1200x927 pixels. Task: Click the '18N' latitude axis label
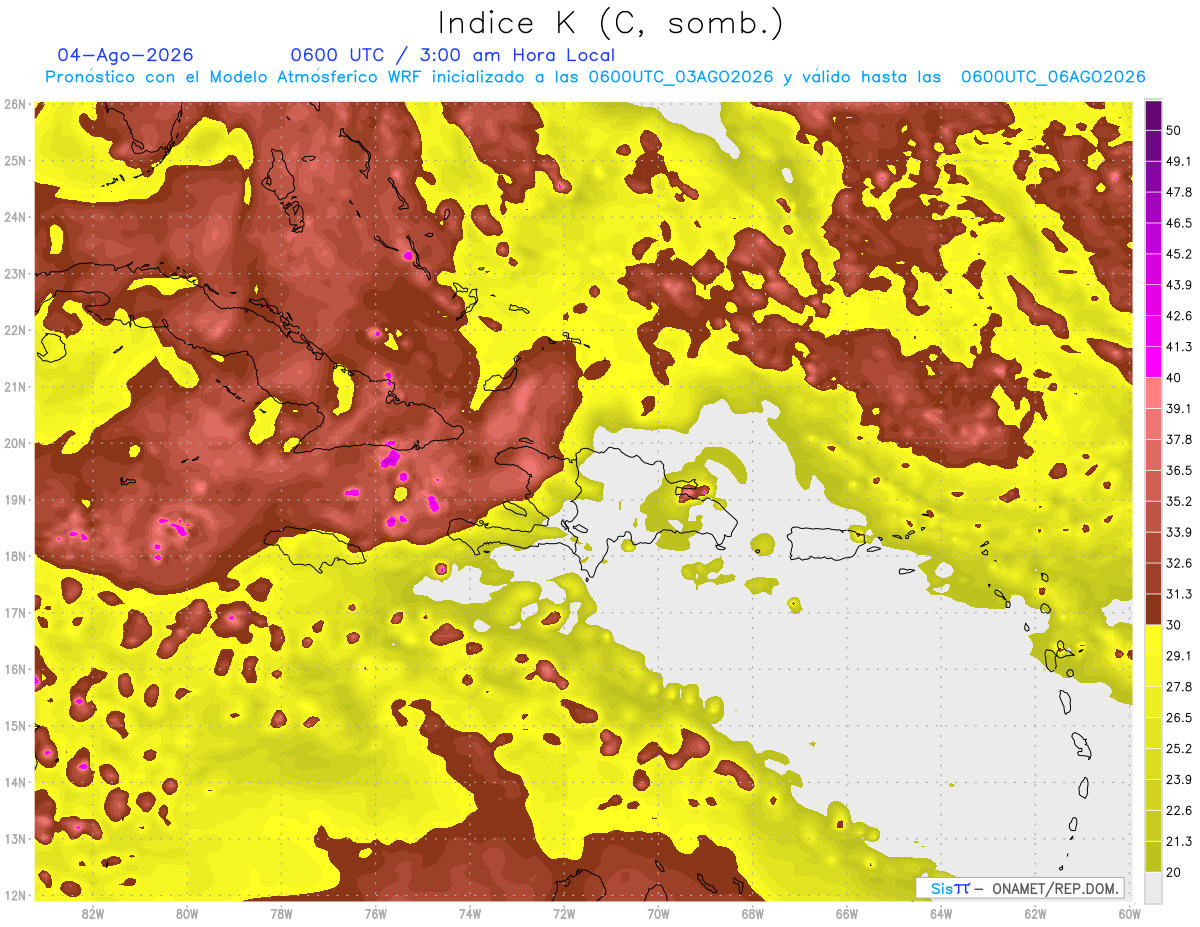click(15, 556)
